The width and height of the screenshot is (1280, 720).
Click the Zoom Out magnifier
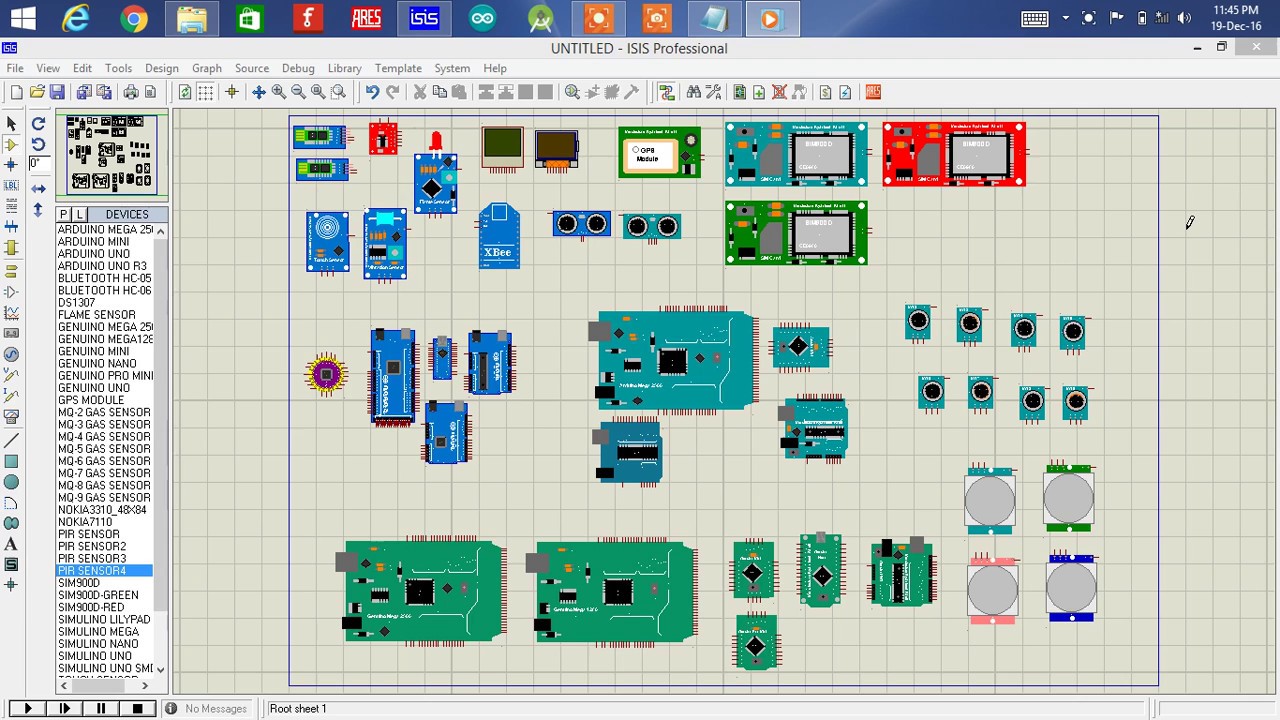point(298,92)
